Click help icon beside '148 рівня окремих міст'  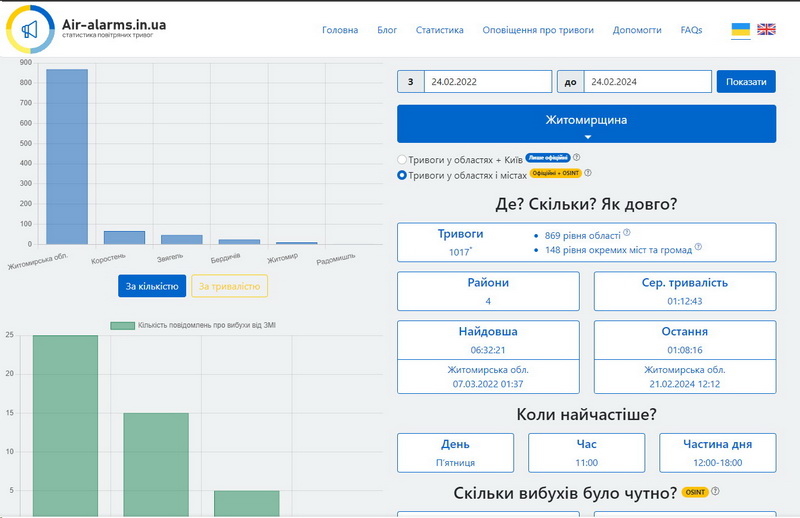tap(698, 247)
